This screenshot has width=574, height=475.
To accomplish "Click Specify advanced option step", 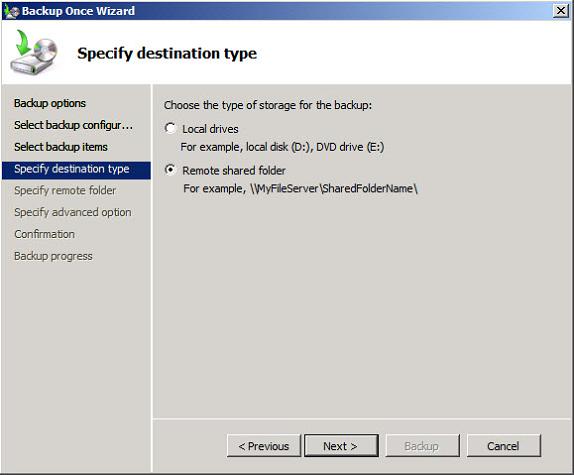I will tap(72, 212).
